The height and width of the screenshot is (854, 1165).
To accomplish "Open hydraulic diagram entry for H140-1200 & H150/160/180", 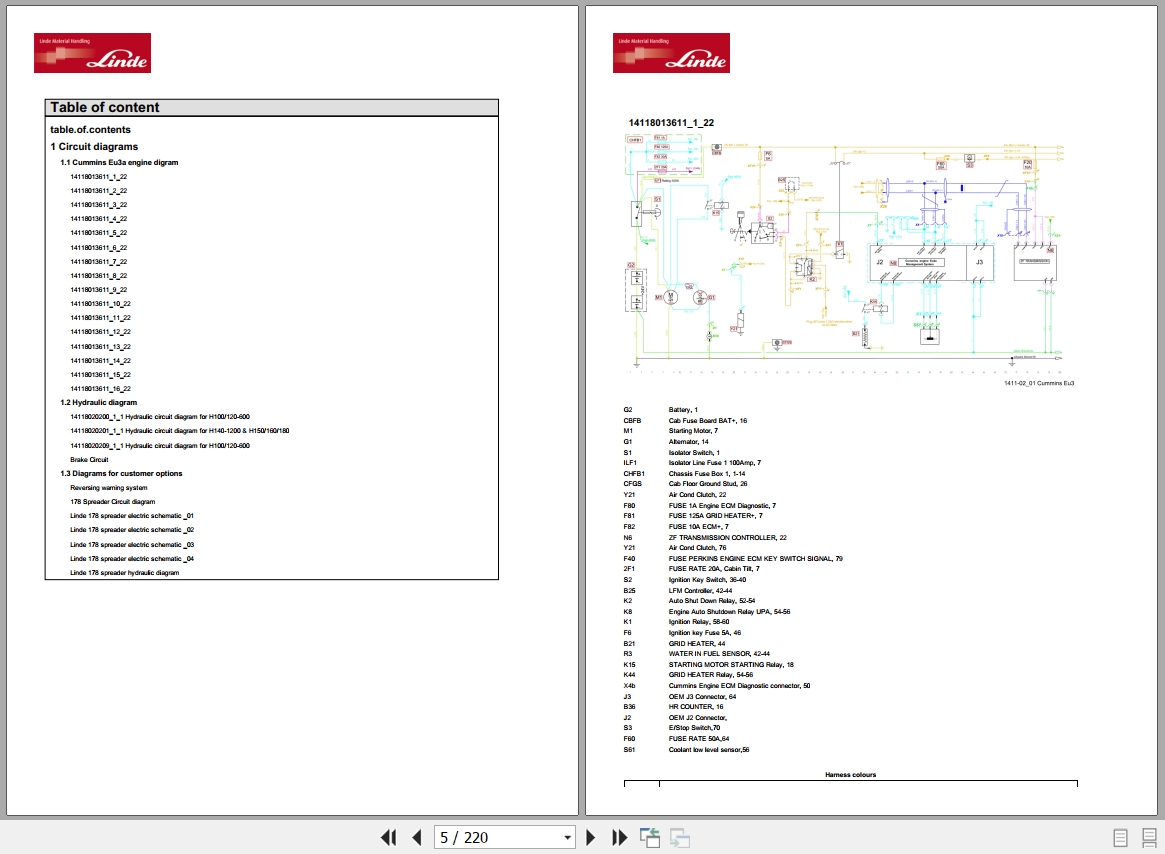I will click(180, 431).
